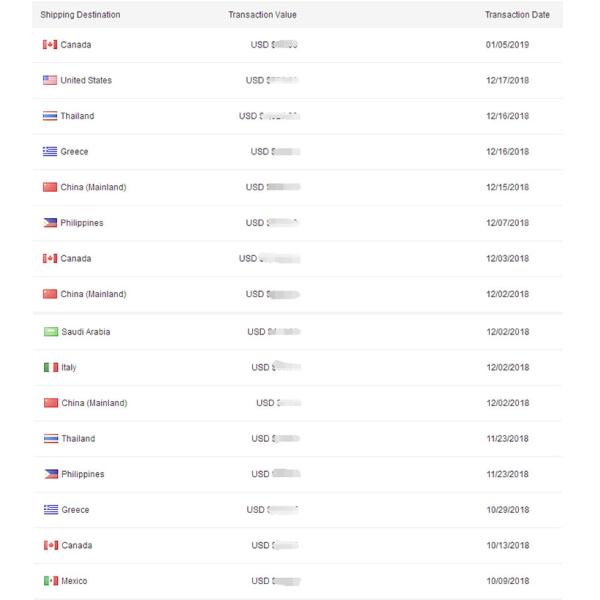The height and width of the screenshot is (600, 600).
Task: Click Greece flag in the 10/29/2018 row
Action: 50,510
